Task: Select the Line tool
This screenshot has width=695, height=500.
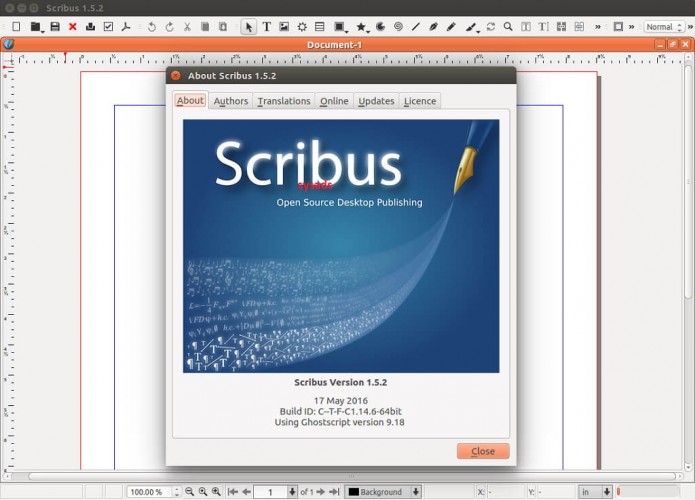Action: click(x=416, y=27)
